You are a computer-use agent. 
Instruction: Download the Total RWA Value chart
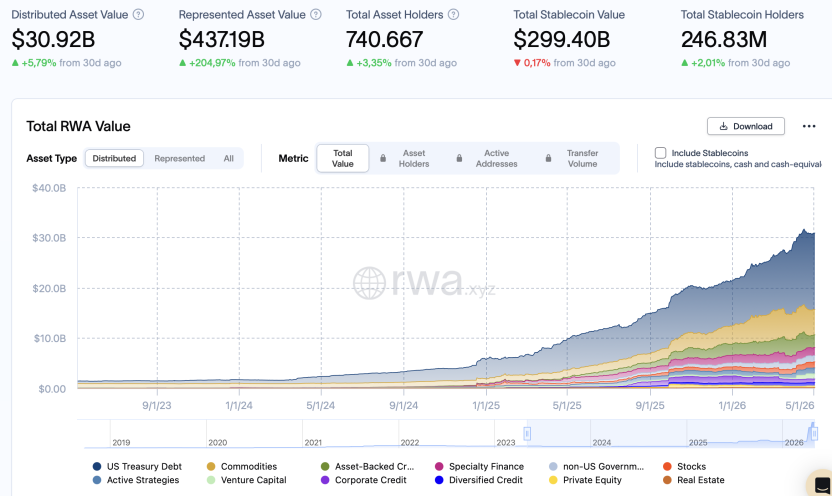click(746, 126)
